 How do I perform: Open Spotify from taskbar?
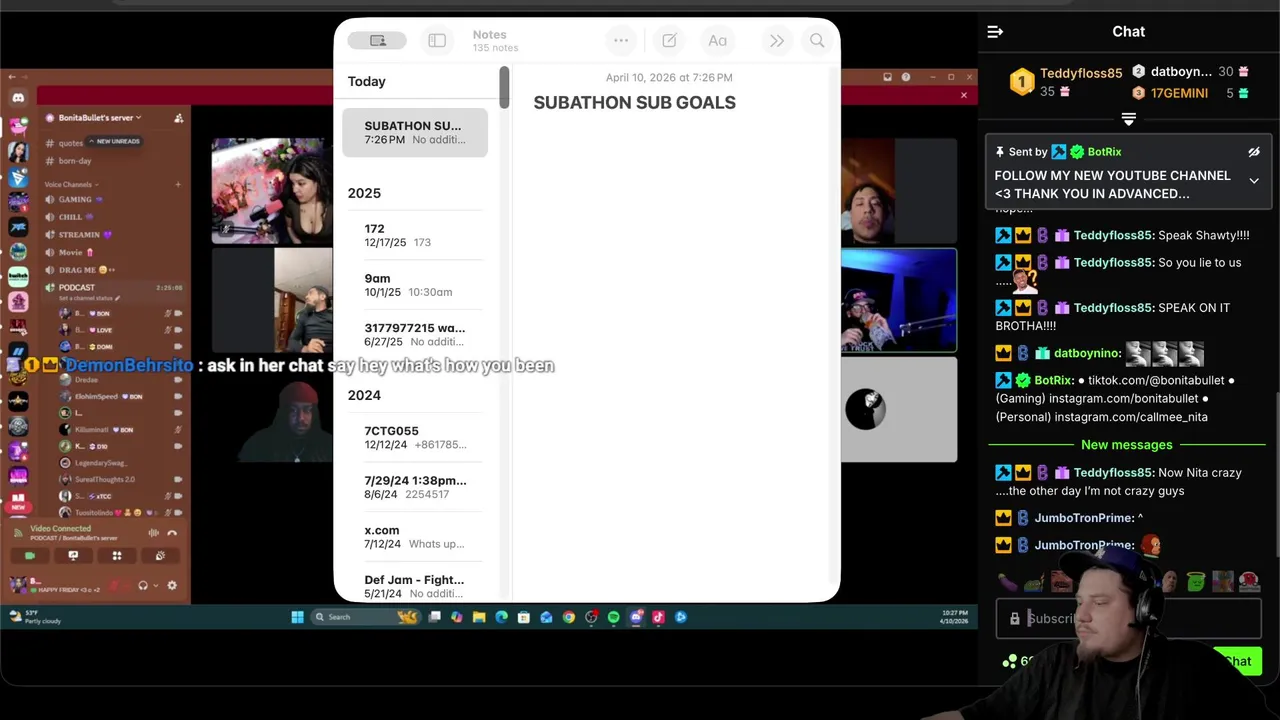coord(613,617)
